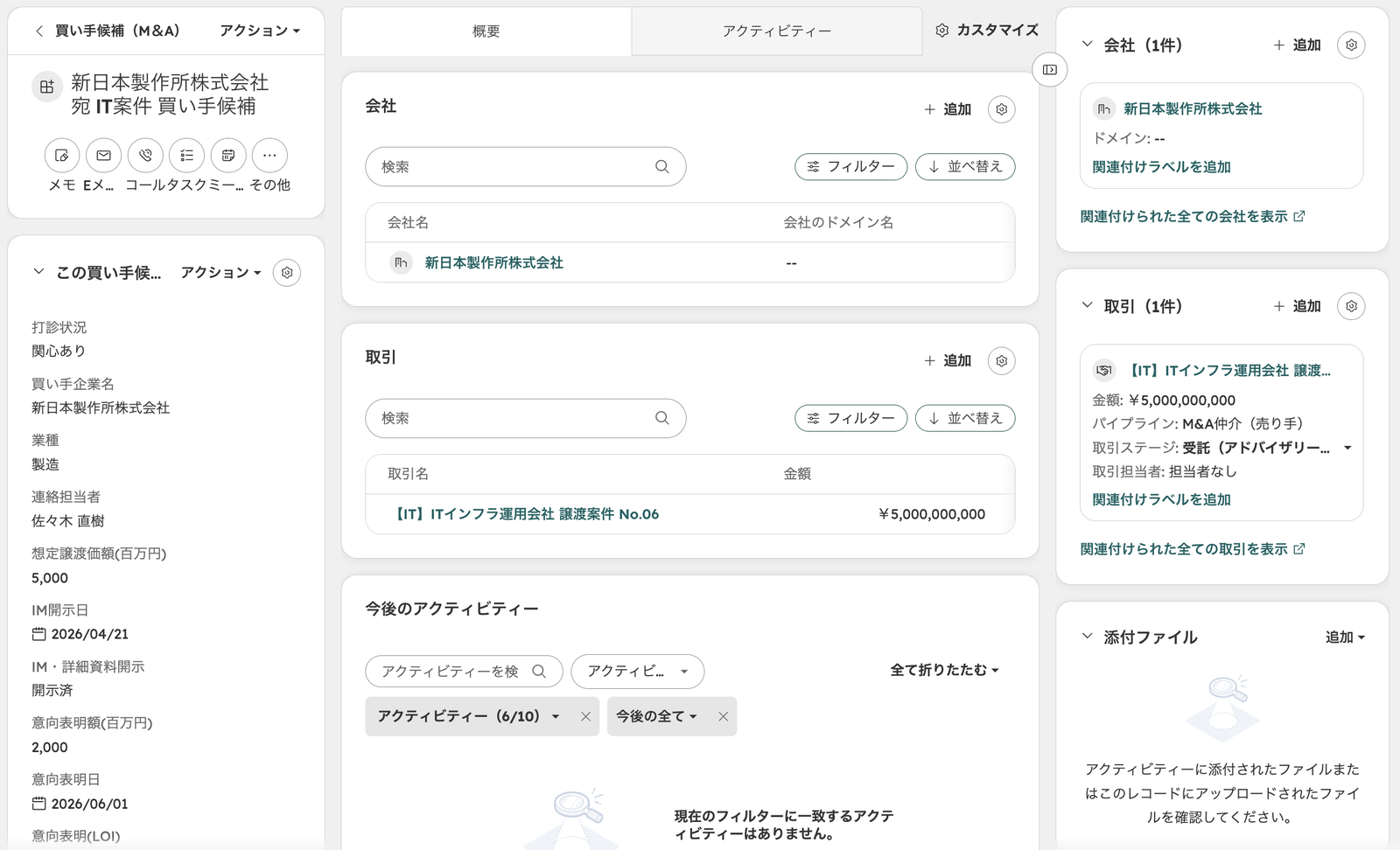This screenshot has width=1400, height=850.
Task: Open the 追加 dropdown in 添付ファイル
Action: [x=1345, y=637]
